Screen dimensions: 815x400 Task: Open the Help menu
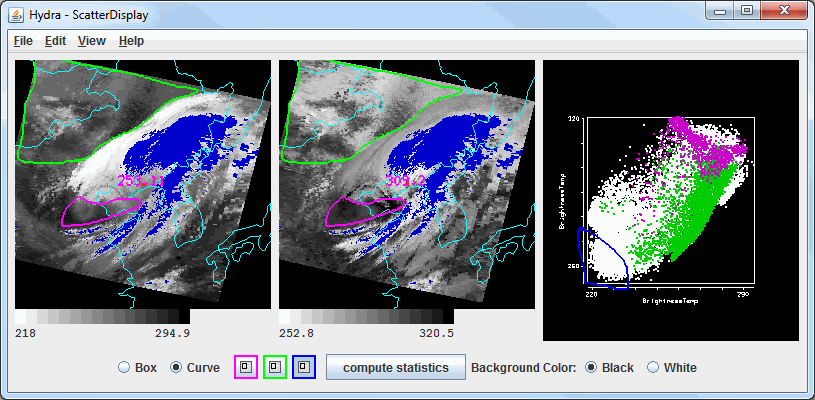(131, 41)
